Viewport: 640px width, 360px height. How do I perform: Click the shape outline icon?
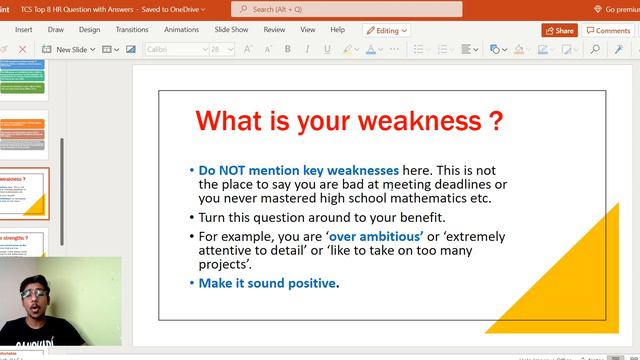coord(542,50)
